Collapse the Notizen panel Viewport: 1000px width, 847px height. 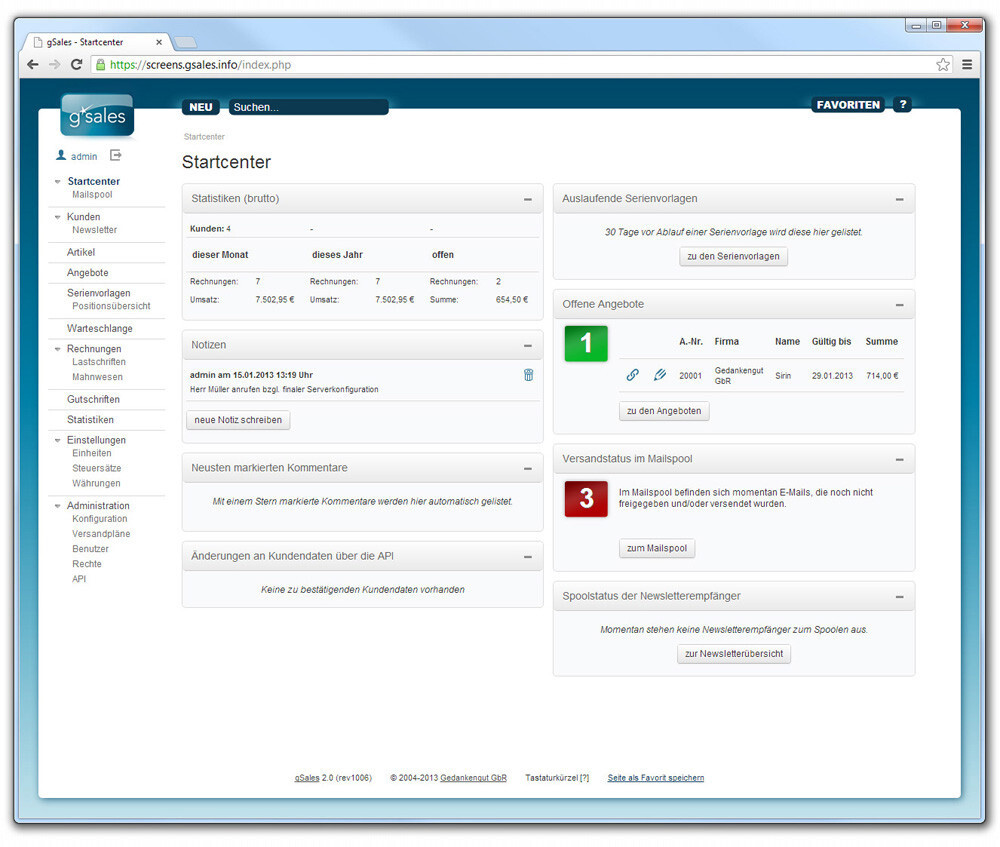click(527, 345)
